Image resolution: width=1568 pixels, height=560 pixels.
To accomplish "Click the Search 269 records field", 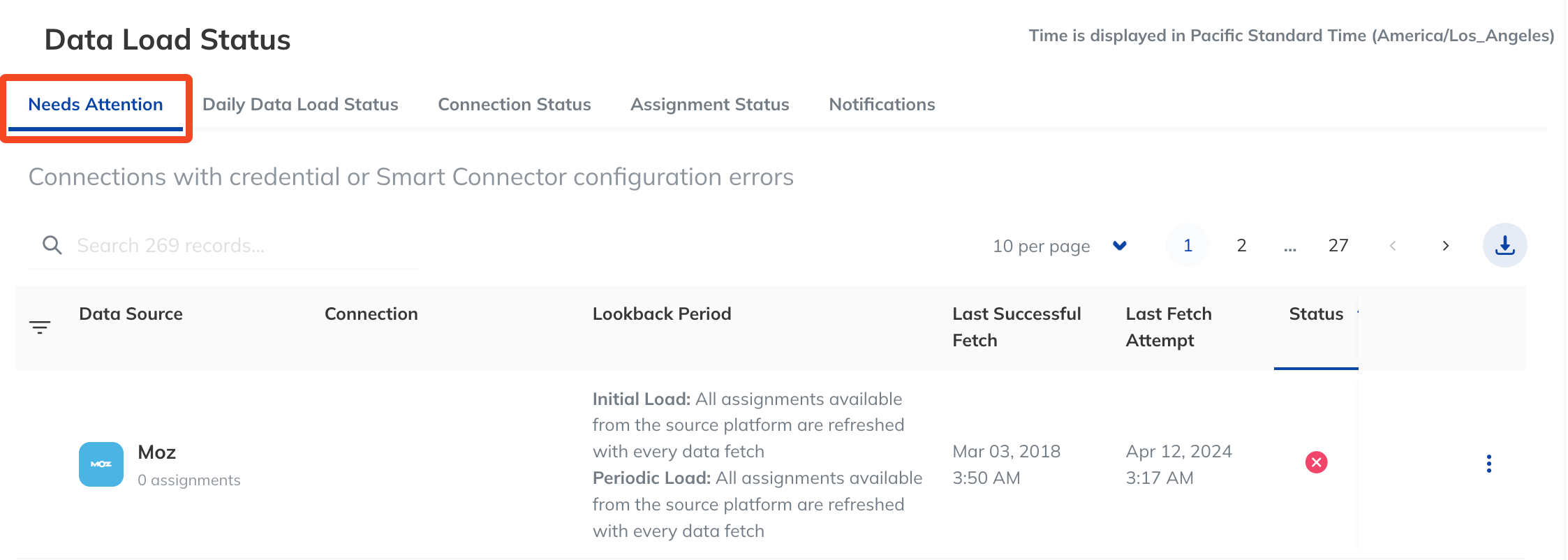I will point(223,246).
